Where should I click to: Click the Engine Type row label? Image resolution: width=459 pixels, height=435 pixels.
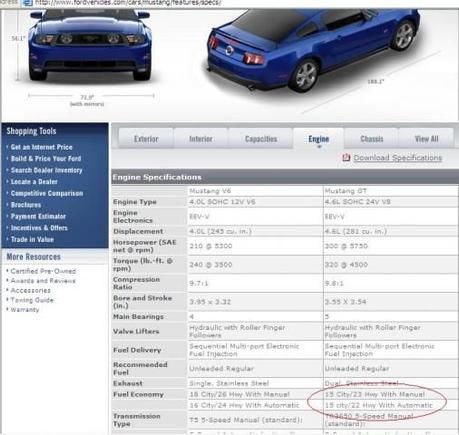pyautogui.click(x=135, y=202)
